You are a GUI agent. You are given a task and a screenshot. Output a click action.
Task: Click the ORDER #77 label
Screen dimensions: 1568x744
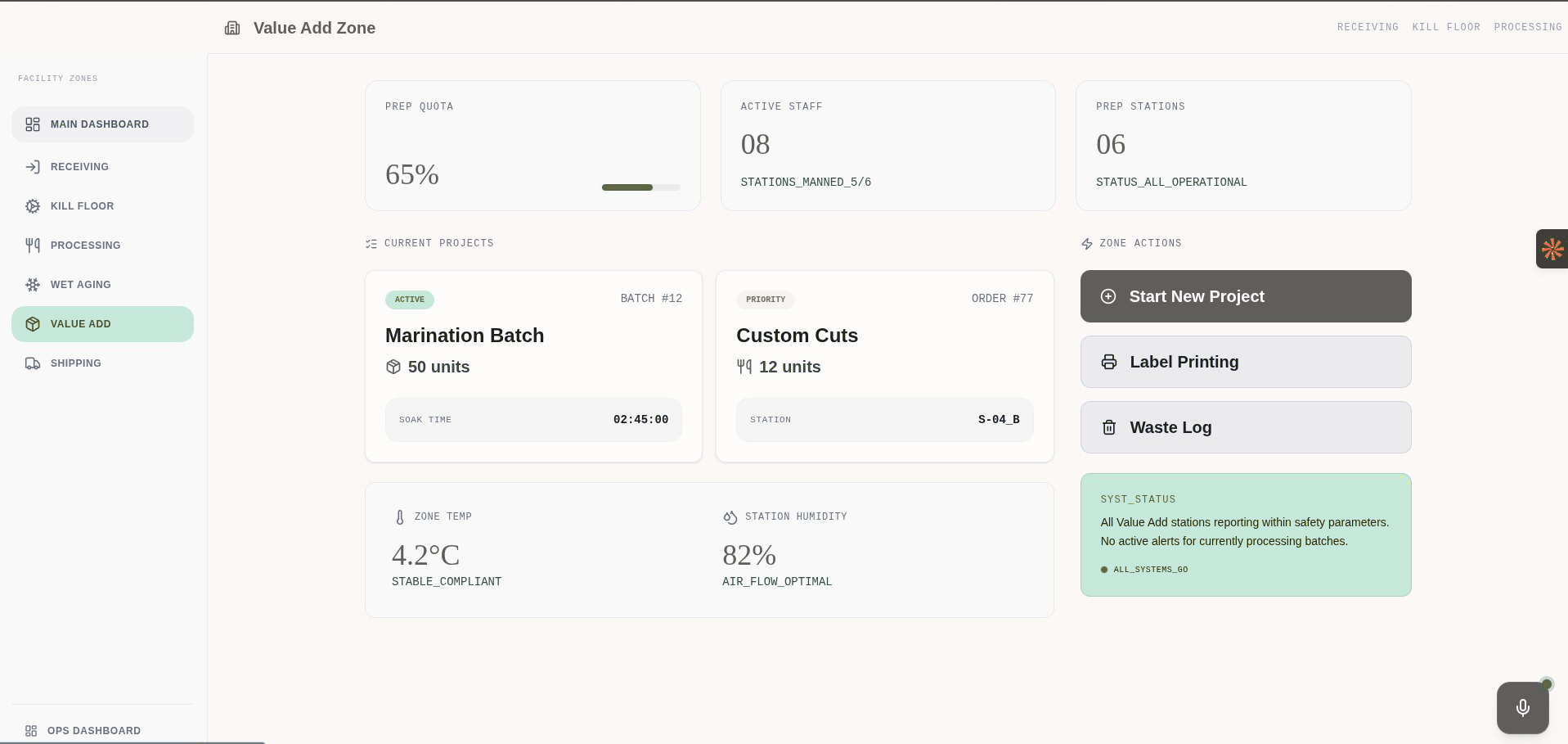1002,299
